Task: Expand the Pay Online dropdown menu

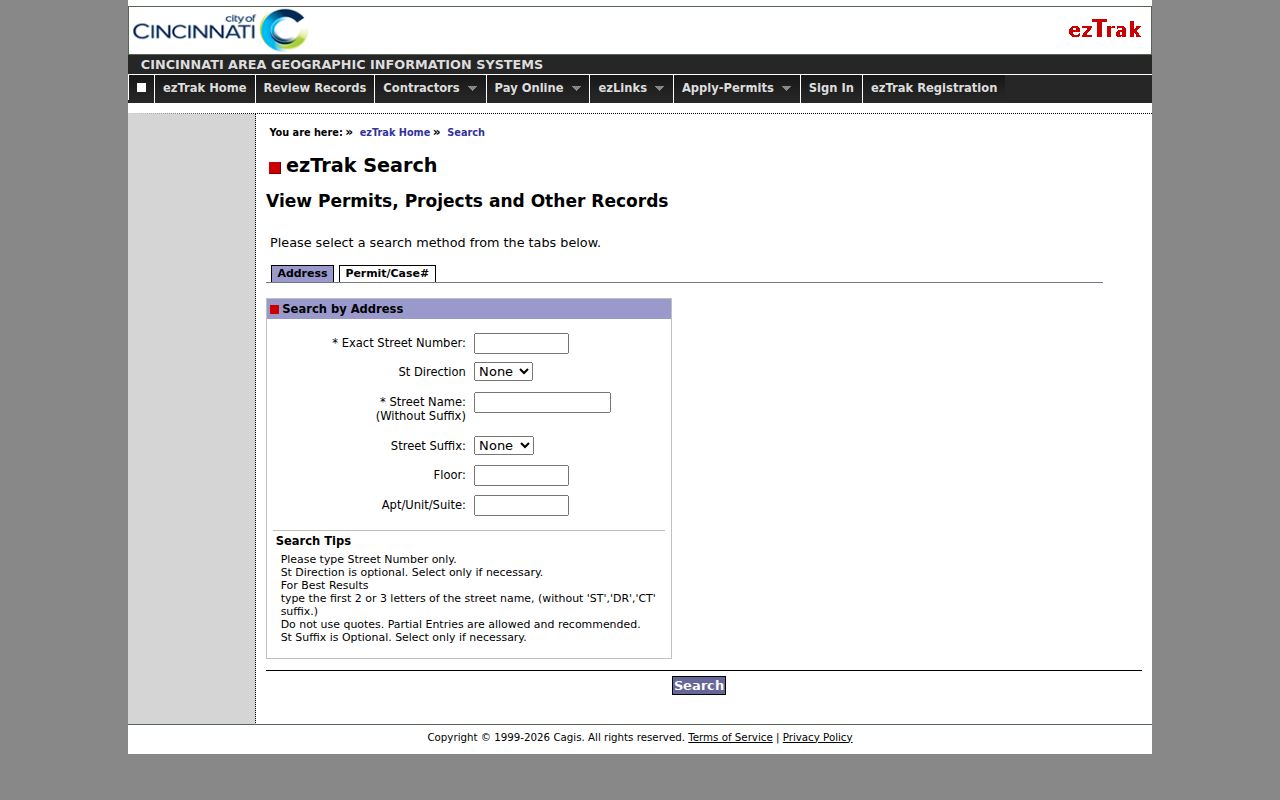Action: pos(538,88)
